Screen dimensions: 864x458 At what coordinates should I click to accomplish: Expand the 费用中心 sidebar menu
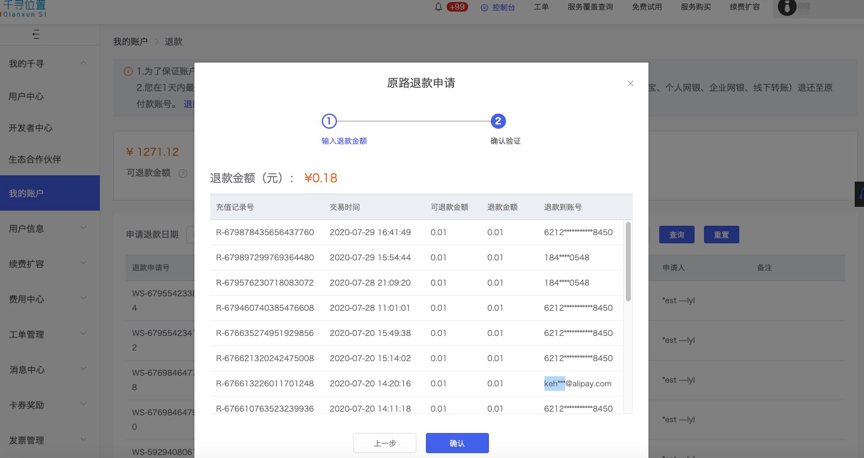[83, 299]
